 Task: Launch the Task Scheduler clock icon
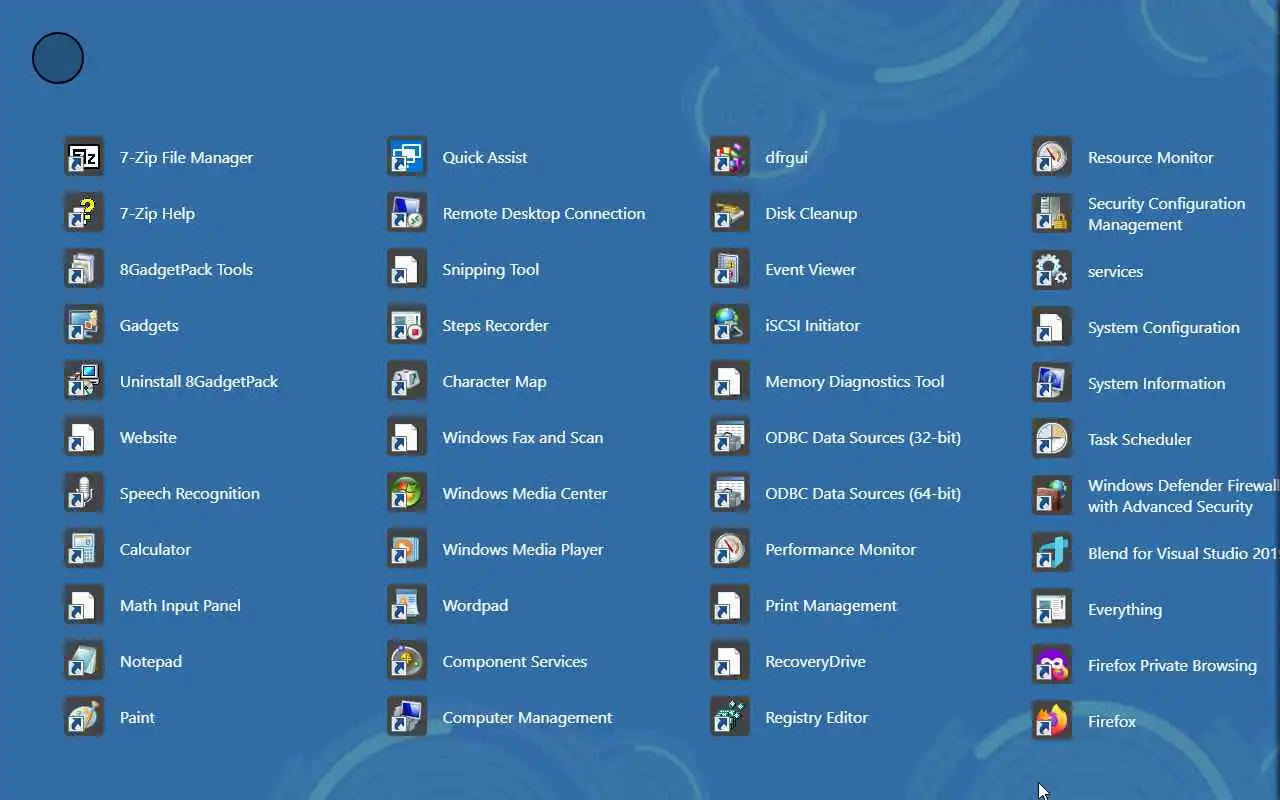click(1052, 439)
